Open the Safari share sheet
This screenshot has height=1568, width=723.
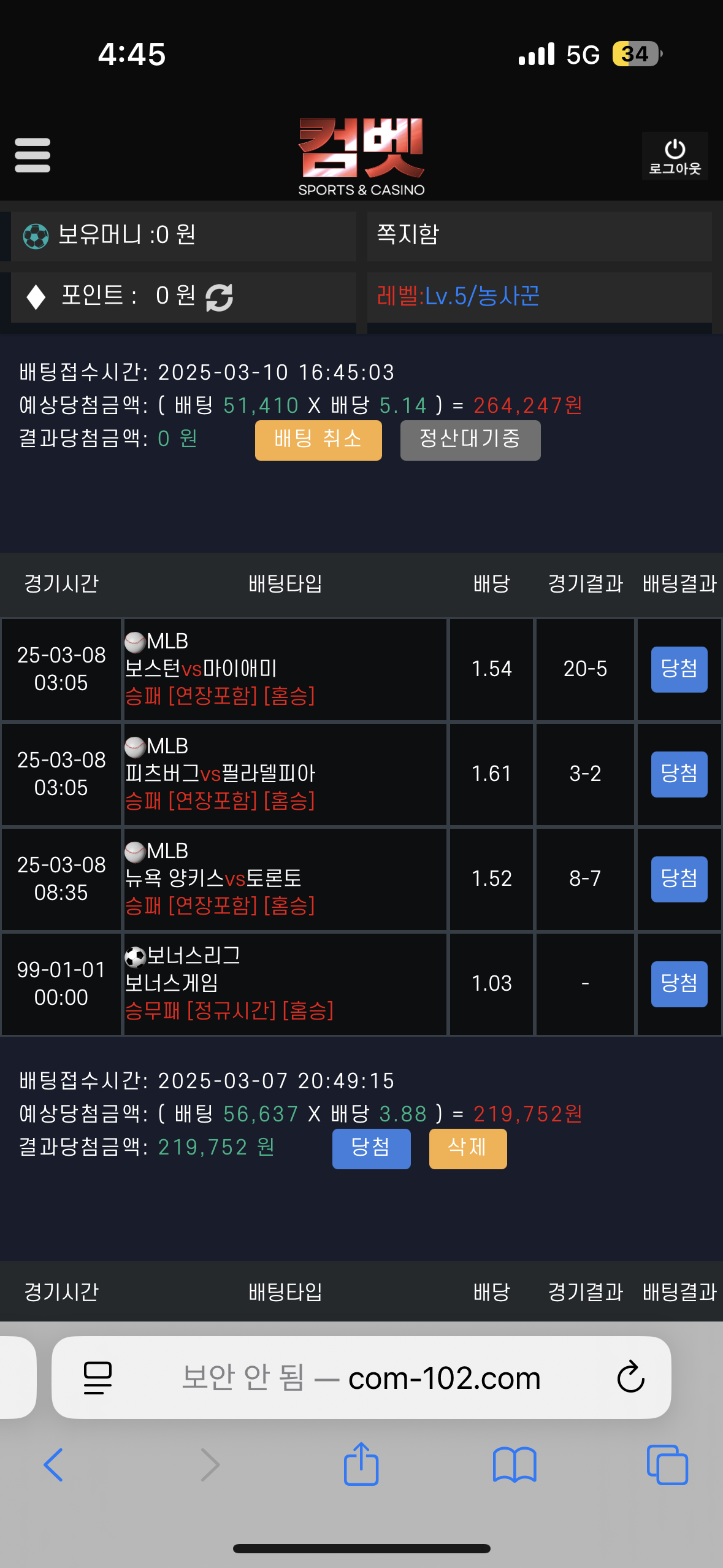[361, 1464]
